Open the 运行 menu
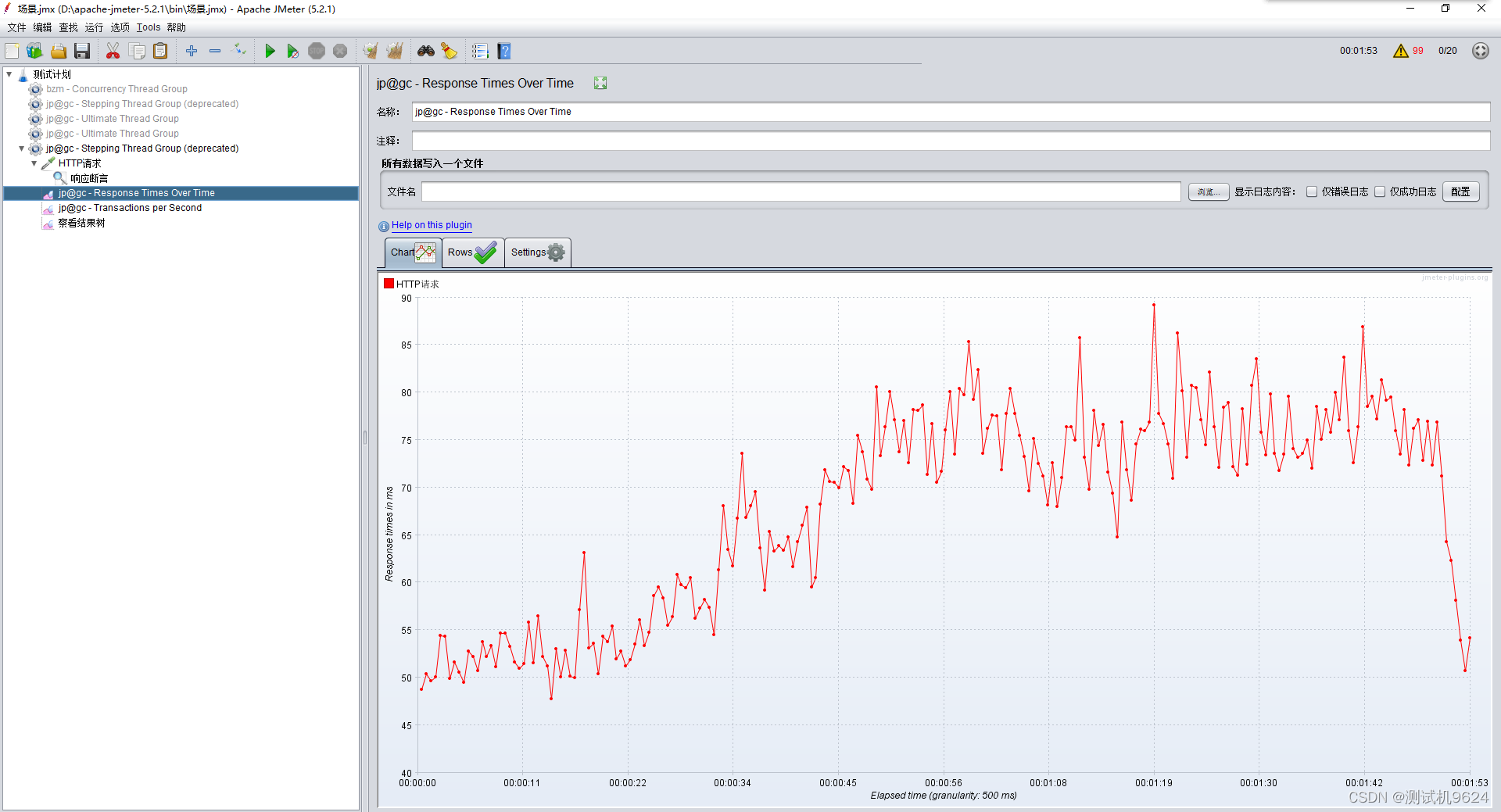 pos(94,27)
